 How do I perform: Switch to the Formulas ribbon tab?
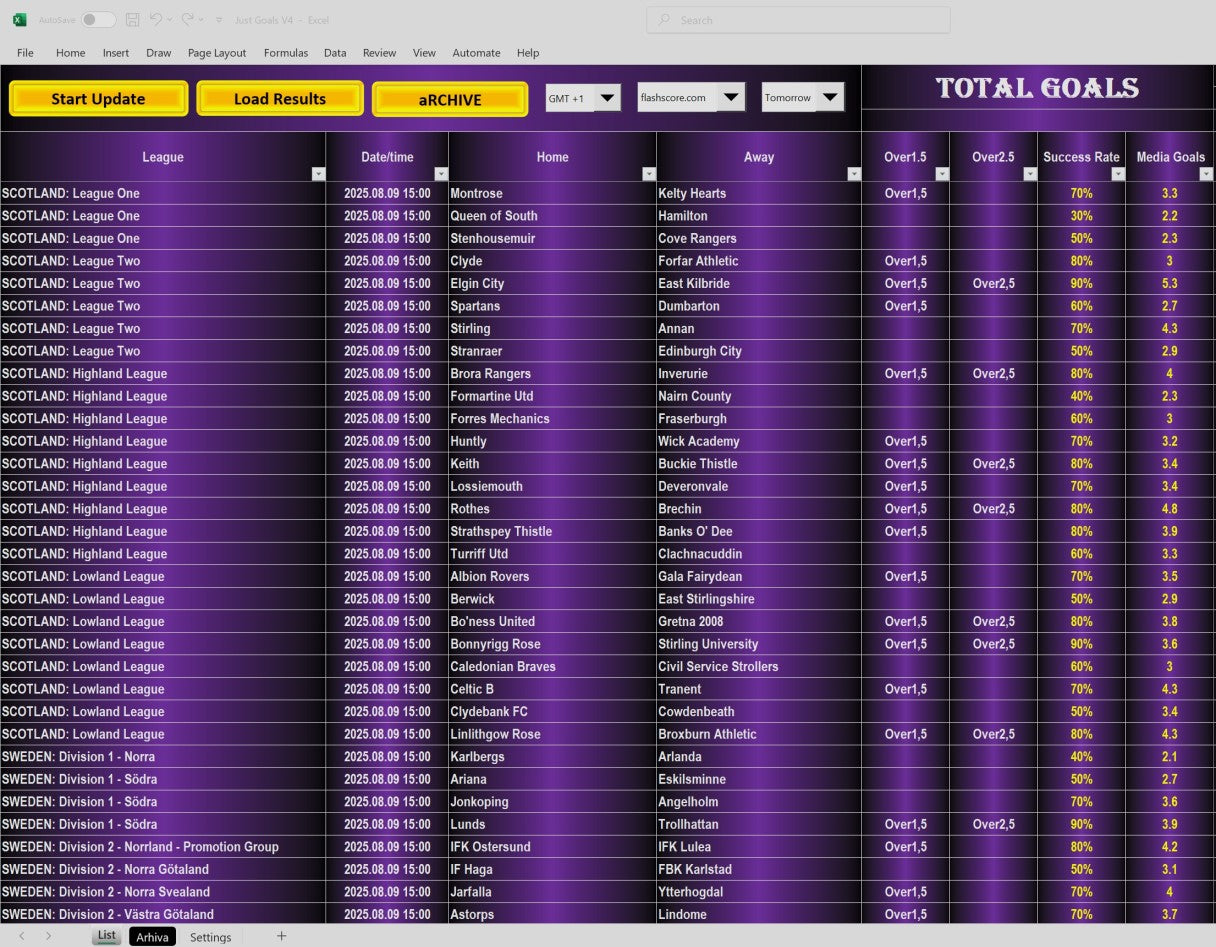[287, 53]
